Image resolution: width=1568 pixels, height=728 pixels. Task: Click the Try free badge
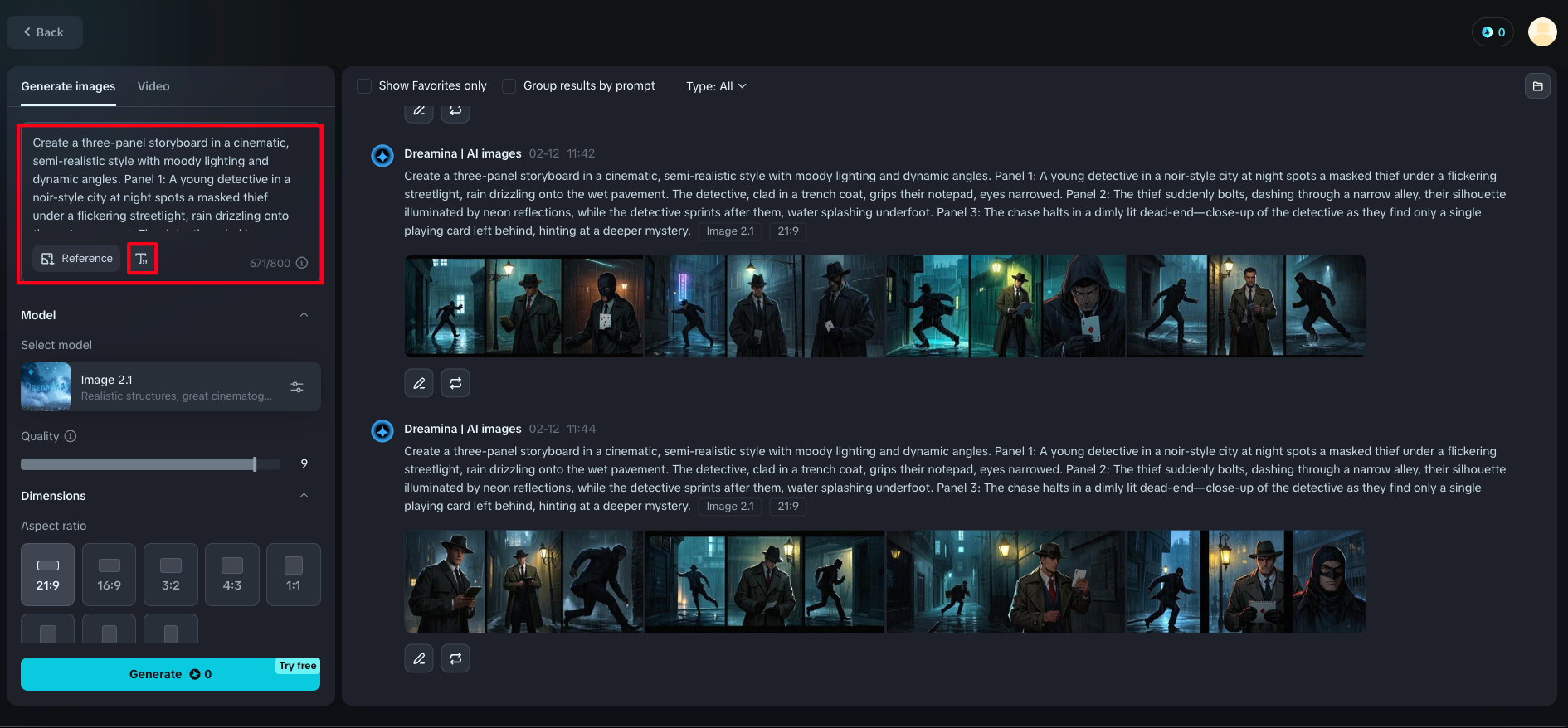click(298, 666)
